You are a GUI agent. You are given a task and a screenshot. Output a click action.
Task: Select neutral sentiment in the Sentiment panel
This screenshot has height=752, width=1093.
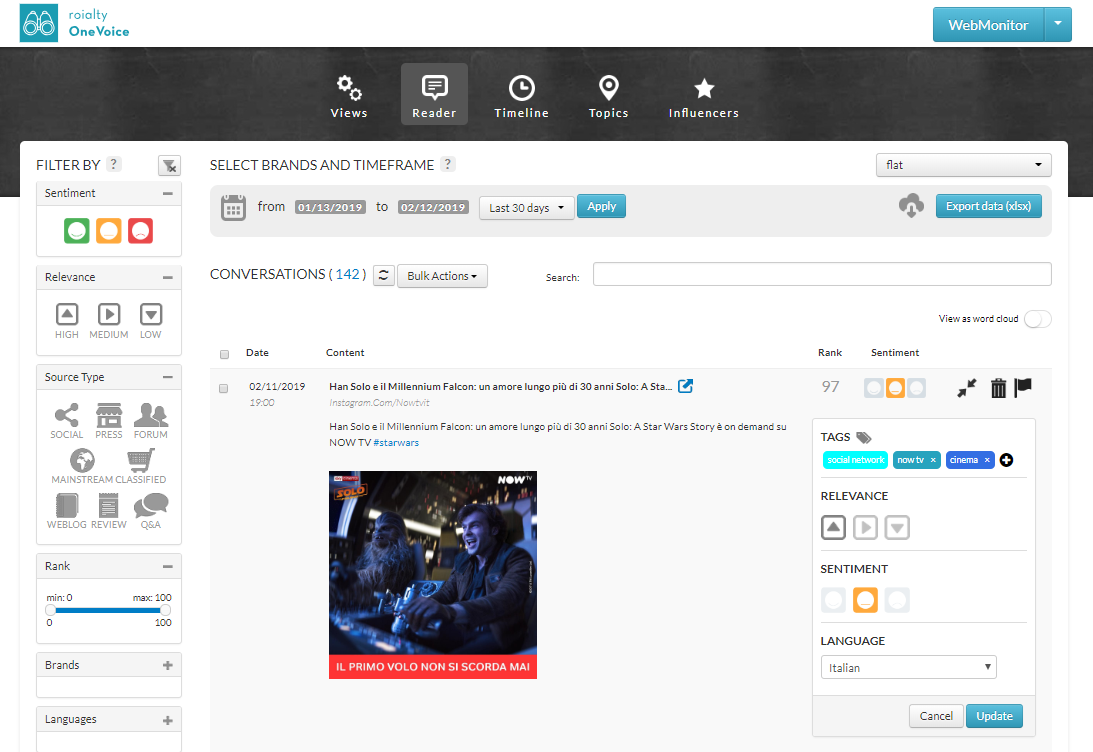tap(865, 599)
